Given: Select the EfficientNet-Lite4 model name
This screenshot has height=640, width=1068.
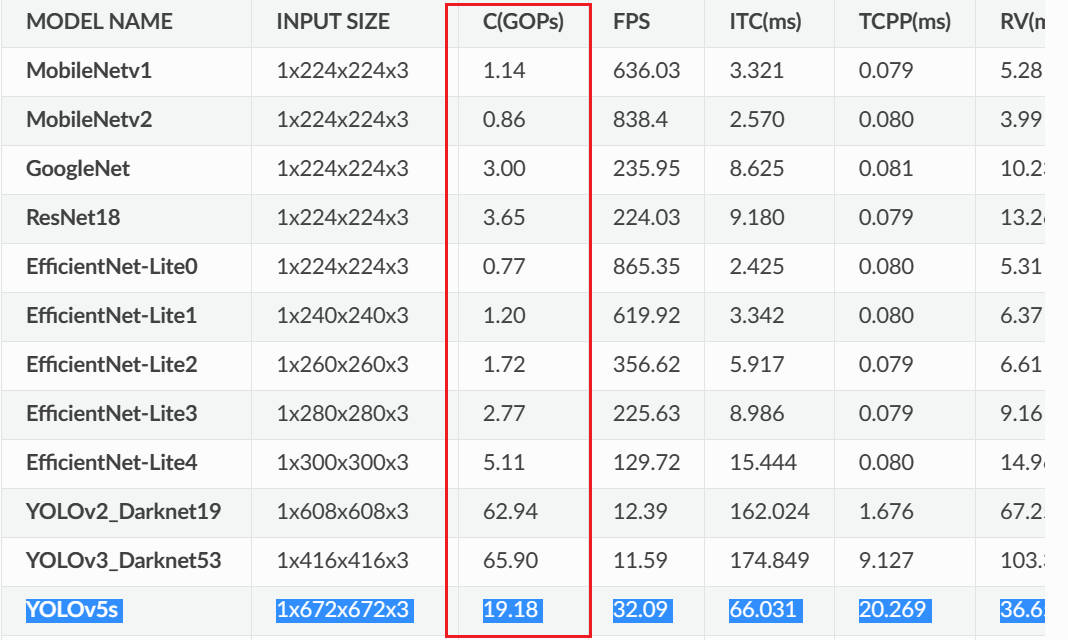Looking at the screenshot, I should pyautogui.click(x=112, y=463).
